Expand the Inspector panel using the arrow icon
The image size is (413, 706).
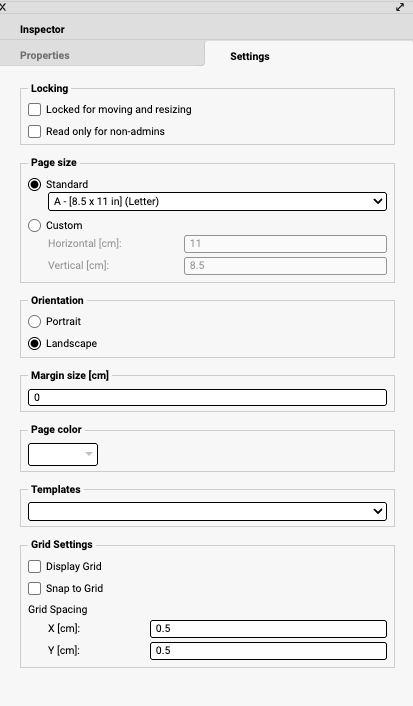click(x=400, y=7)
